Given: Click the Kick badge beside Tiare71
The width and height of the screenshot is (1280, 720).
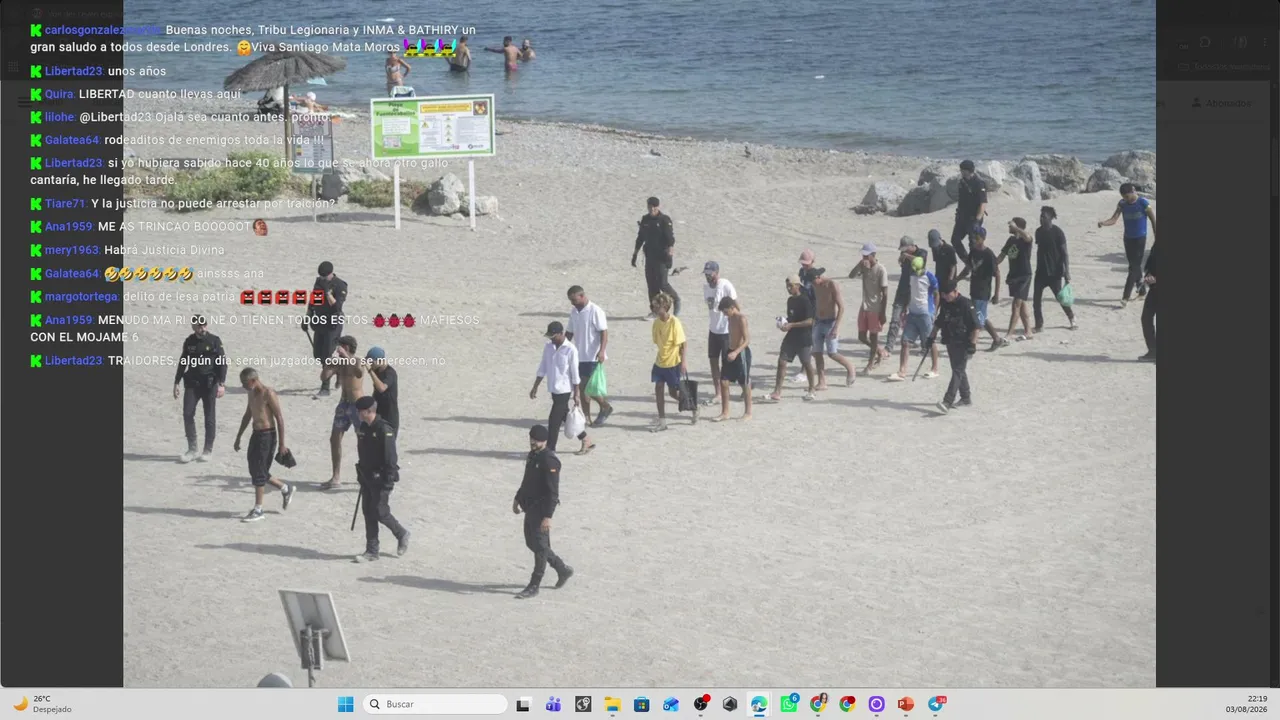Looking at the screenshot, I should [36, 203].
